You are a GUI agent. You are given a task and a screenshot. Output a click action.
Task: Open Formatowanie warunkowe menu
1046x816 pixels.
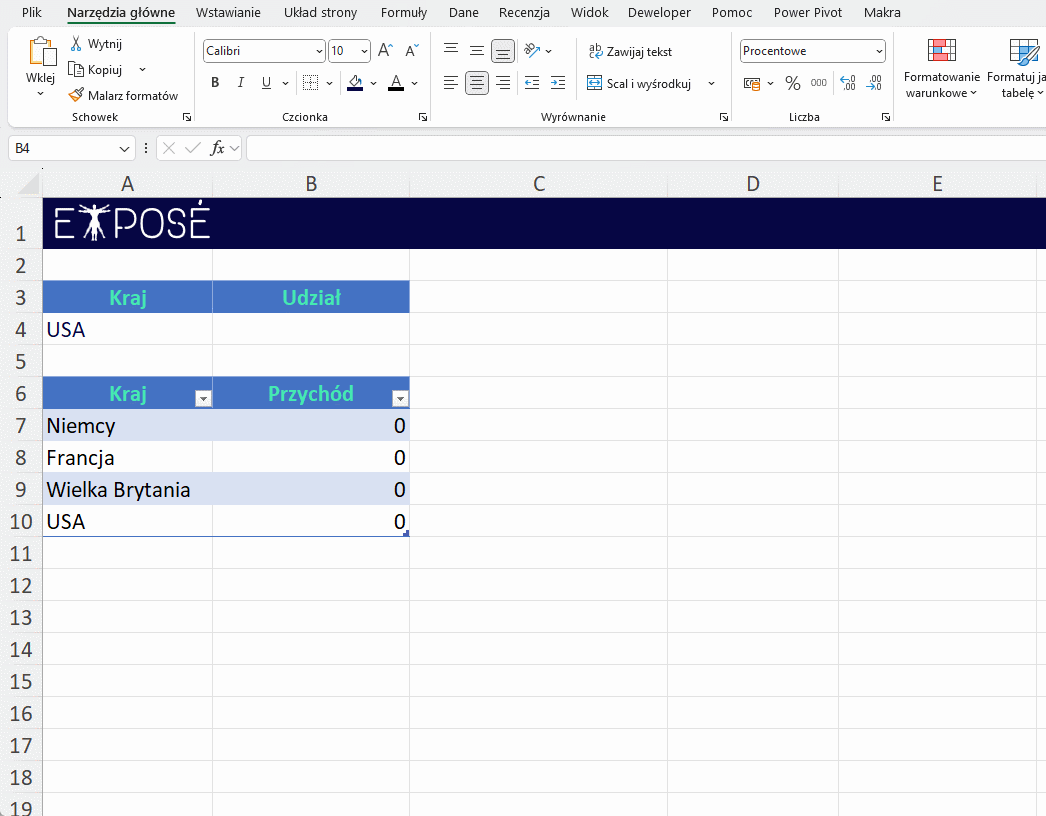[x=941, y=68]
